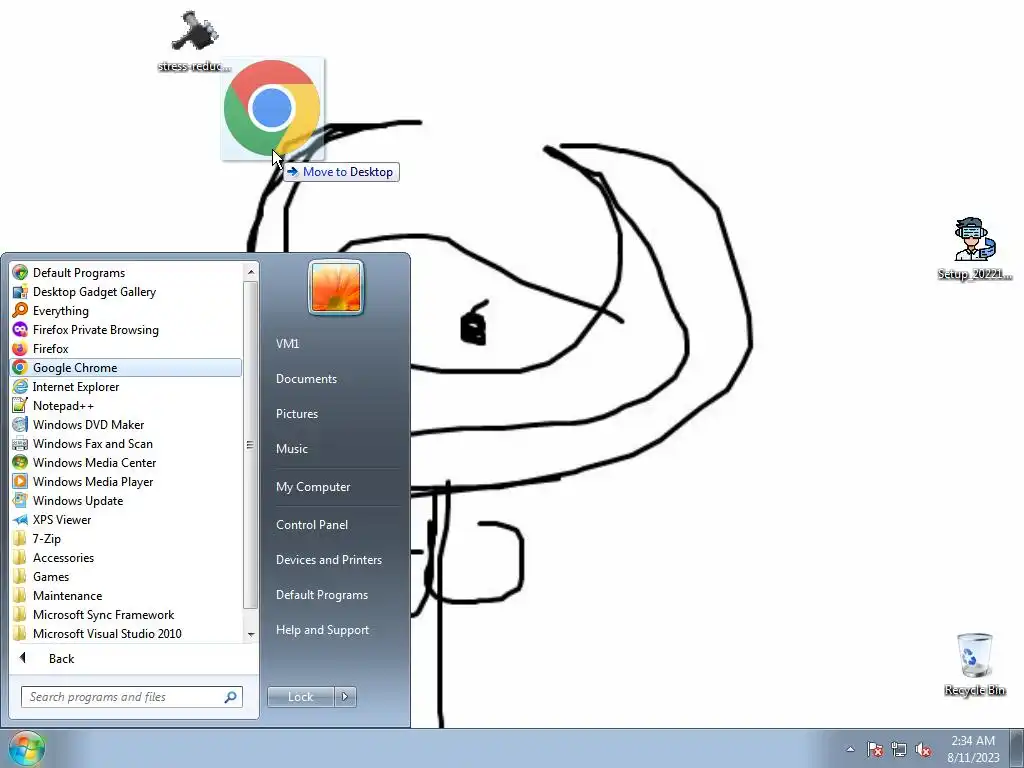
Task: Click the programs list scrollbar thumb
Action: 251,445
